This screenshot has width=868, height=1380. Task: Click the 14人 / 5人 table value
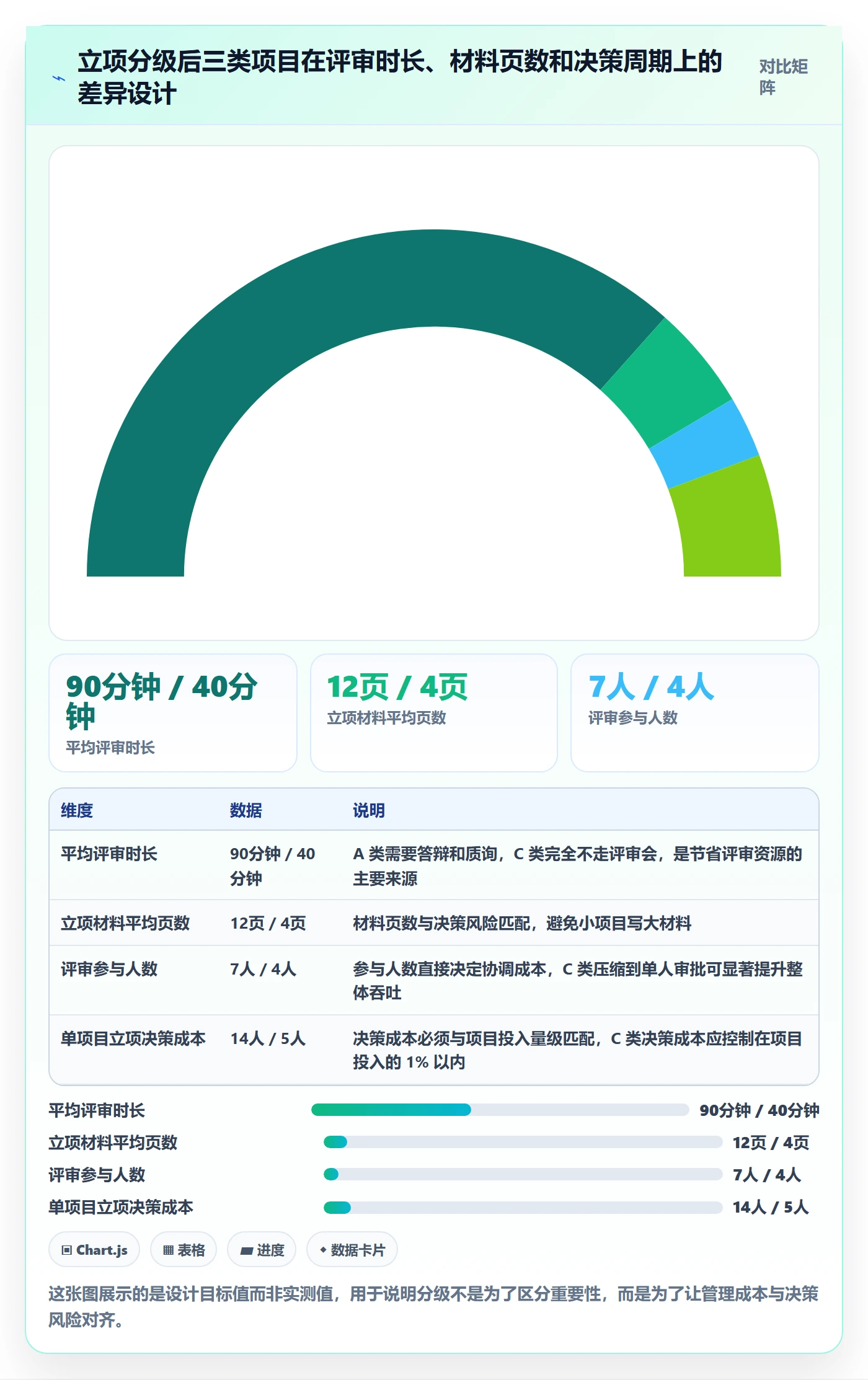(268, 1038)
